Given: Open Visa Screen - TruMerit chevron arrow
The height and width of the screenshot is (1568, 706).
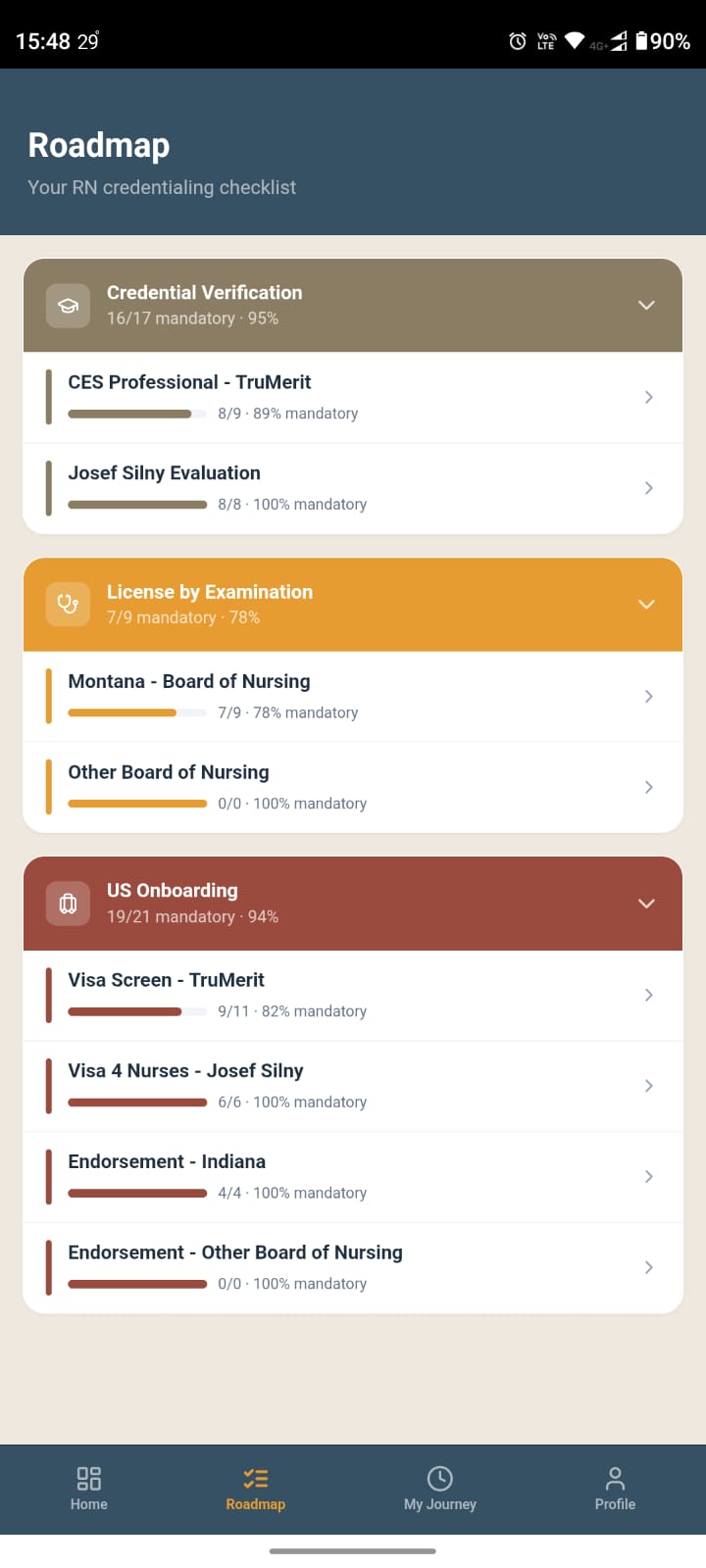Looking at the screenshot, I should [648, 995].
